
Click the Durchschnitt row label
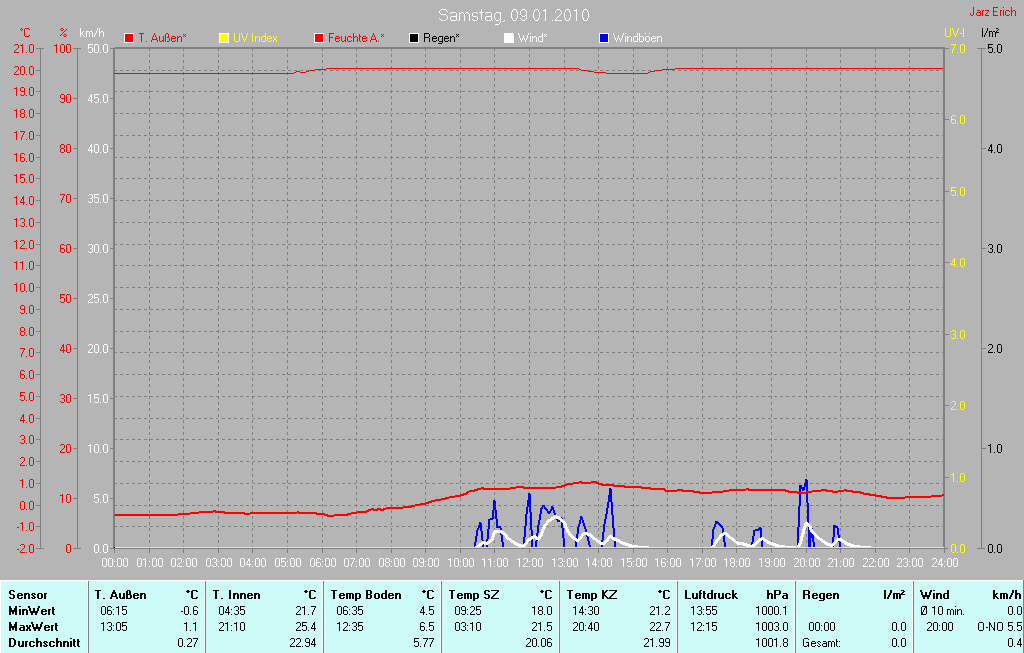44,643
